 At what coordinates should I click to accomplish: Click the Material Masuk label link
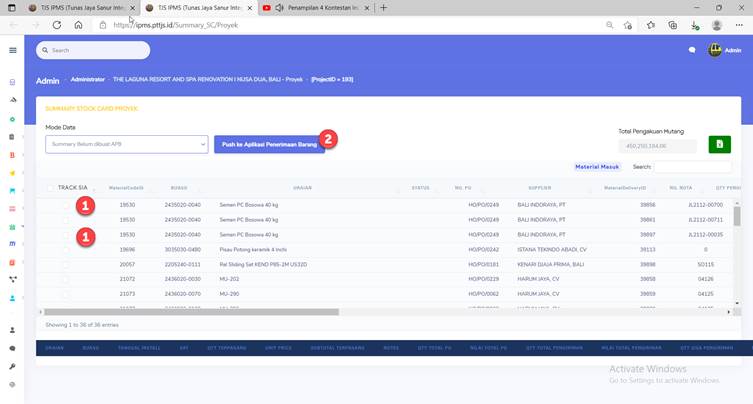pyautogui.click(x=598, y=167)
